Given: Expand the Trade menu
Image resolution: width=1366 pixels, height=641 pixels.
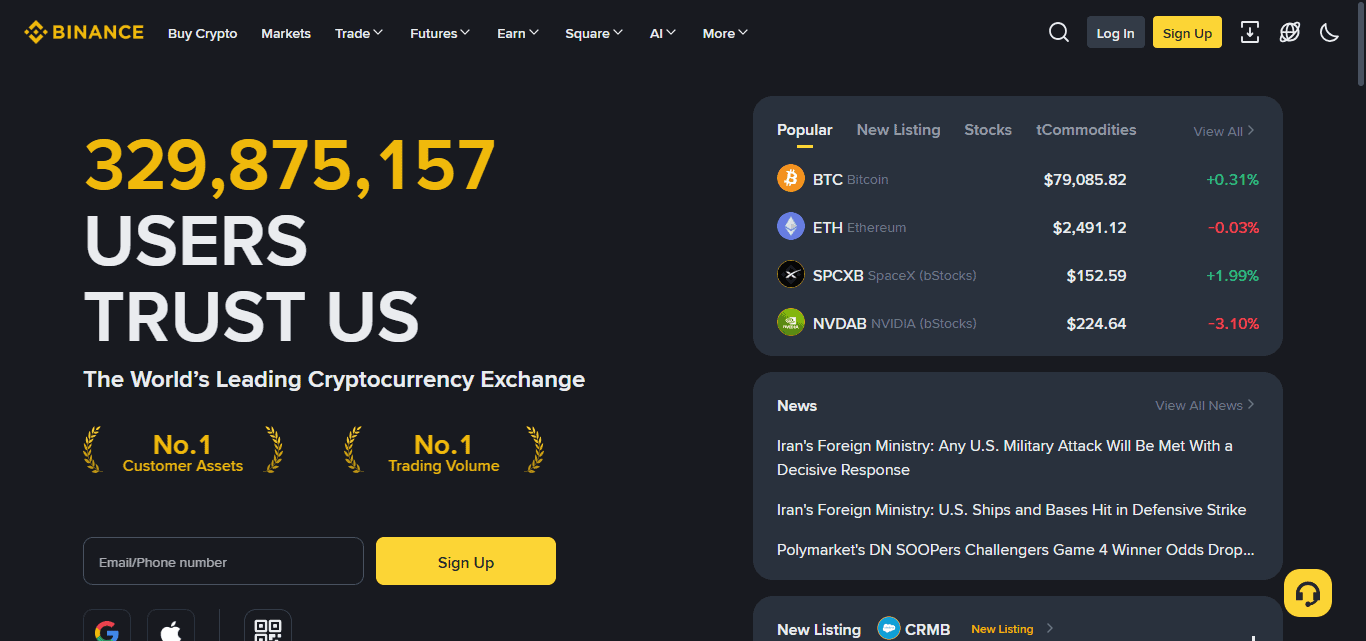Looking at the screenshot, I should 359,33.
